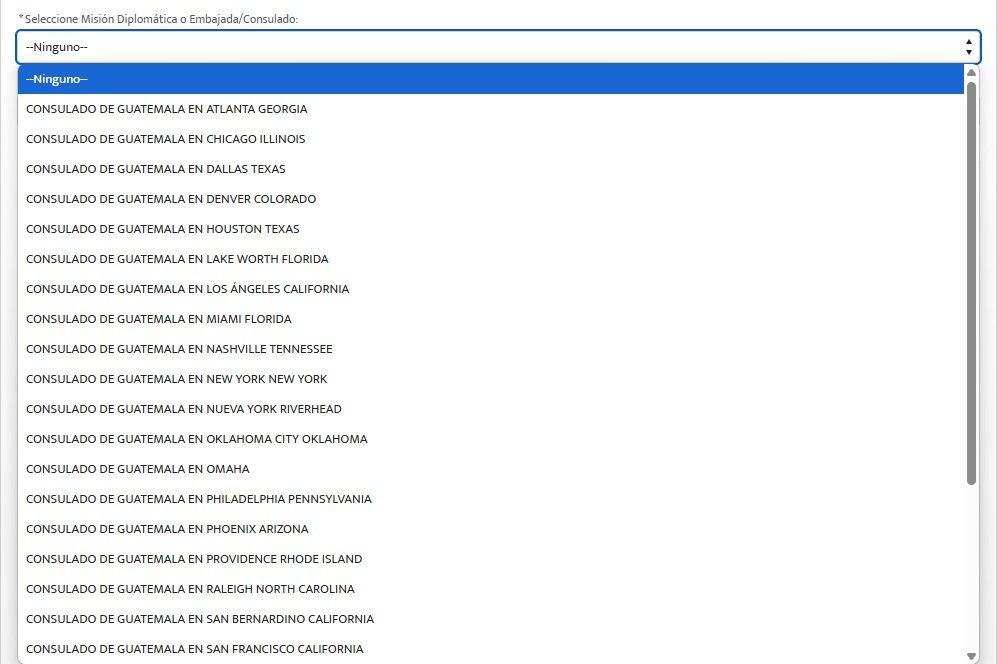Select Consulado de Guatemala en Providence Rhode Island

(x=491, y=558)
